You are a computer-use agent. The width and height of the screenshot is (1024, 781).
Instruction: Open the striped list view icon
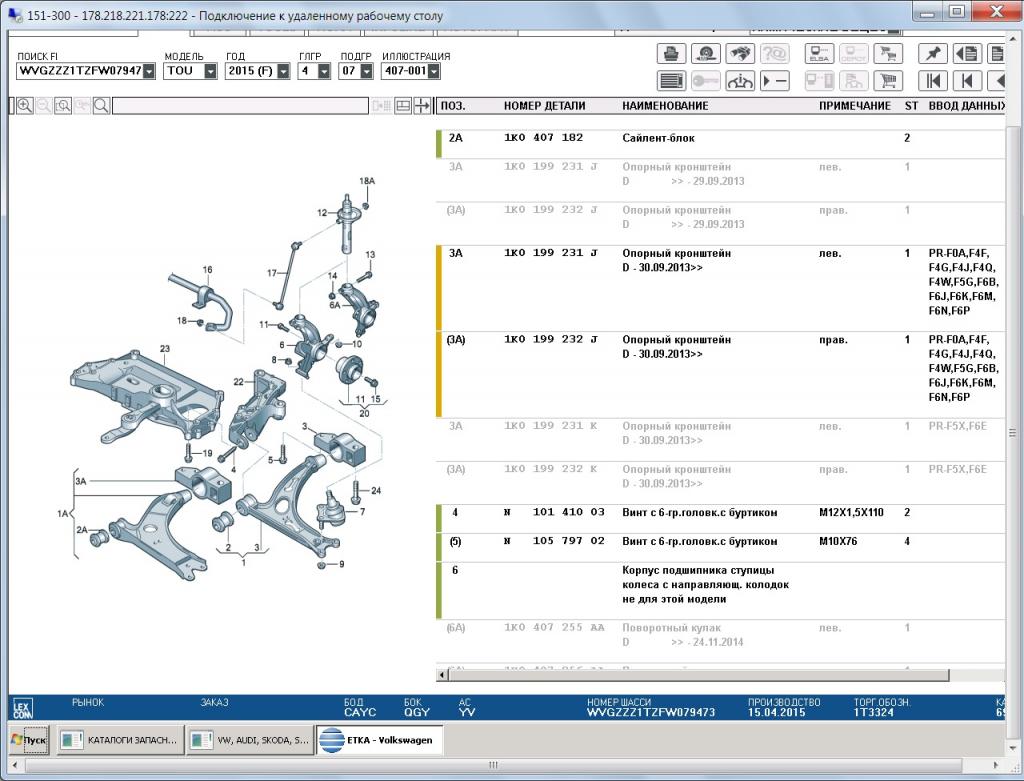tap(671, 81)
